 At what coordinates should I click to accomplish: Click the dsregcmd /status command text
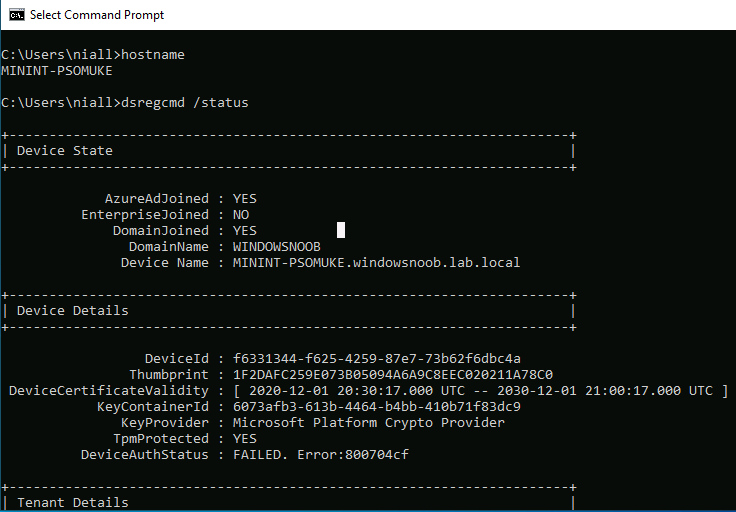[185, 103]
